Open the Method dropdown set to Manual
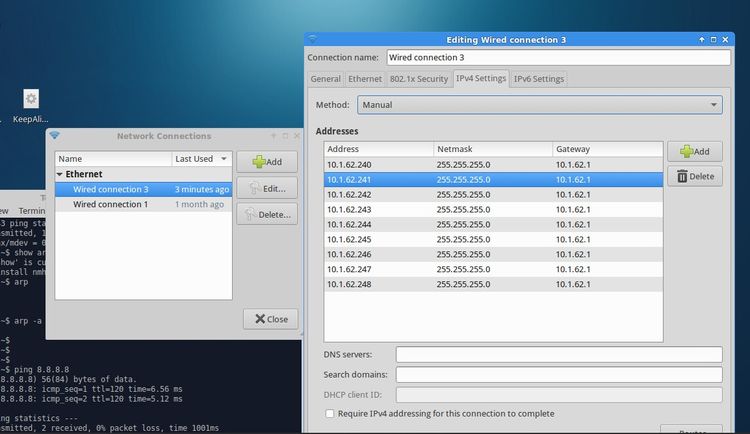This screenshot has height=434, width=750. 540,105
